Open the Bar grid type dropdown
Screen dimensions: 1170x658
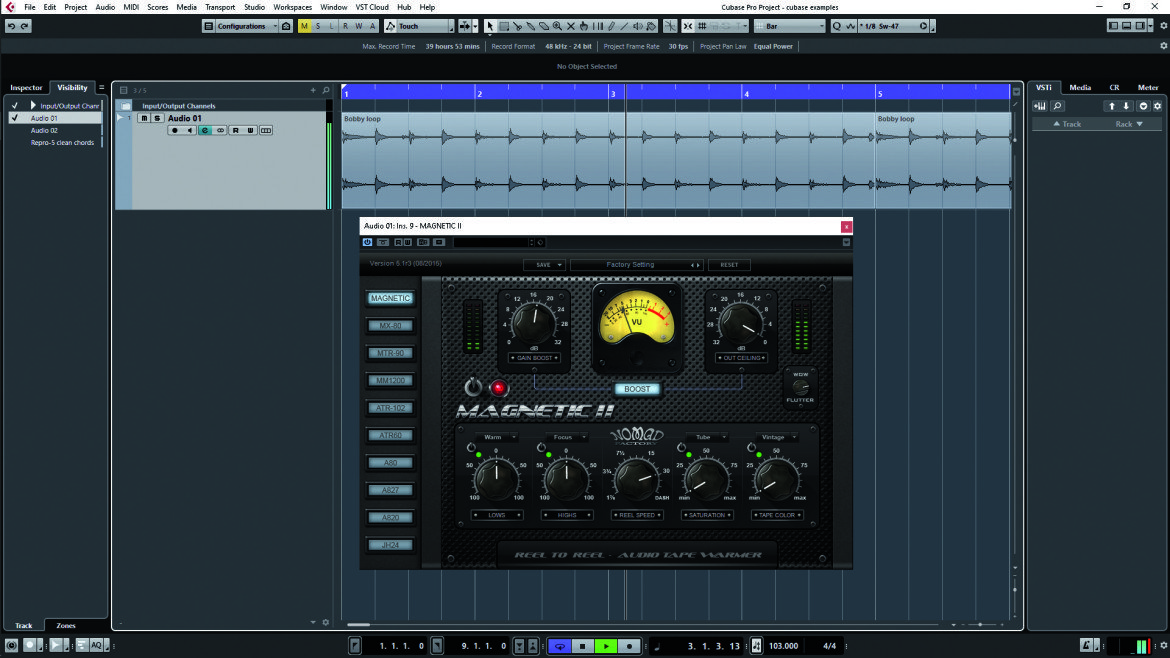pos(789,26)
